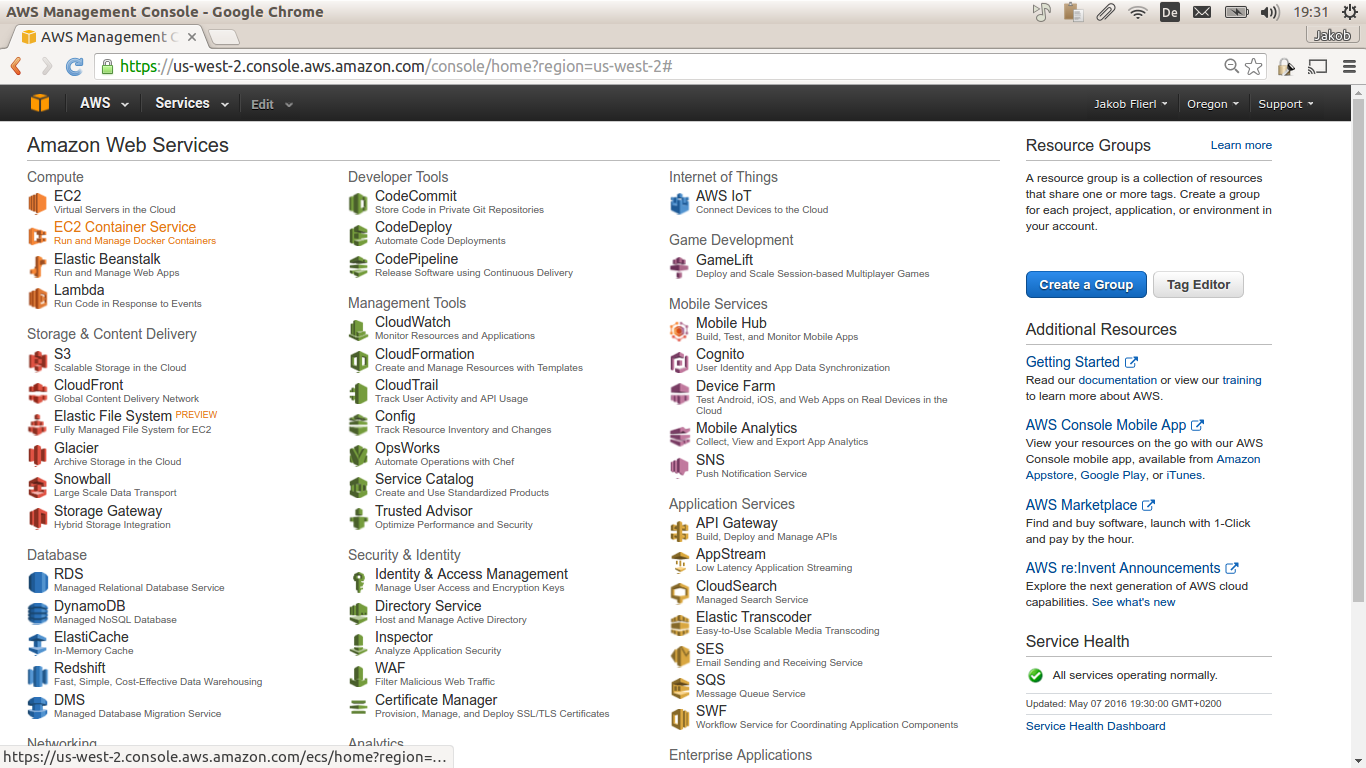Click the EC2 Container Service icon
The width and height of the screenshot is (1366, 768).
click(37, 235)
